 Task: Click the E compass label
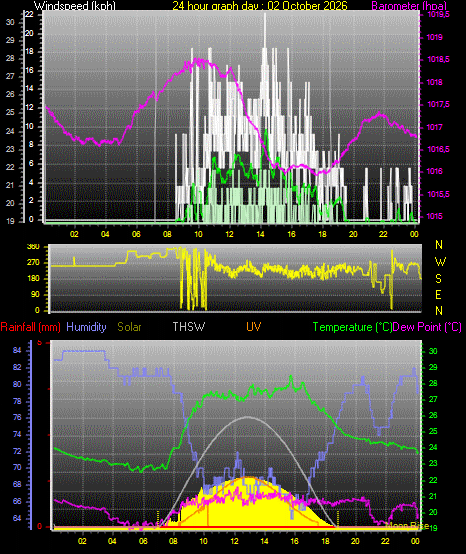tap(438, 295)
